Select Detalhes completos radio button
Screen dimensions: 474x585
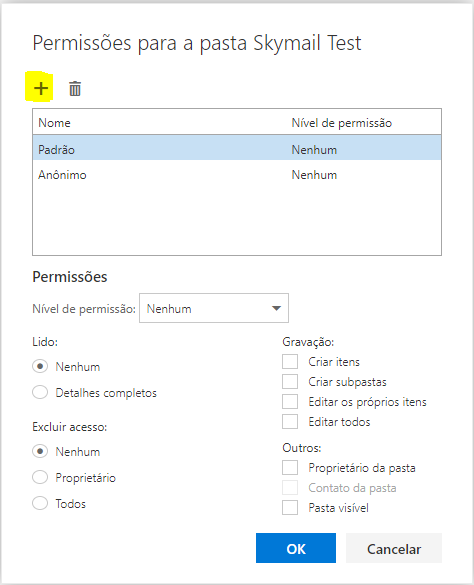coord(40,392)
